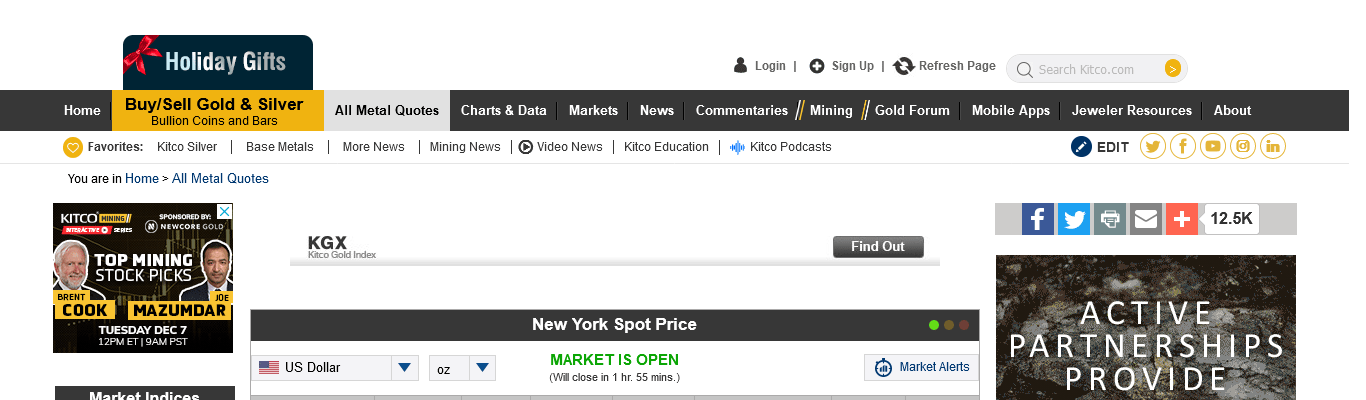Open the US Dollar currency dropdown
1366x400 pixels.
335,368
